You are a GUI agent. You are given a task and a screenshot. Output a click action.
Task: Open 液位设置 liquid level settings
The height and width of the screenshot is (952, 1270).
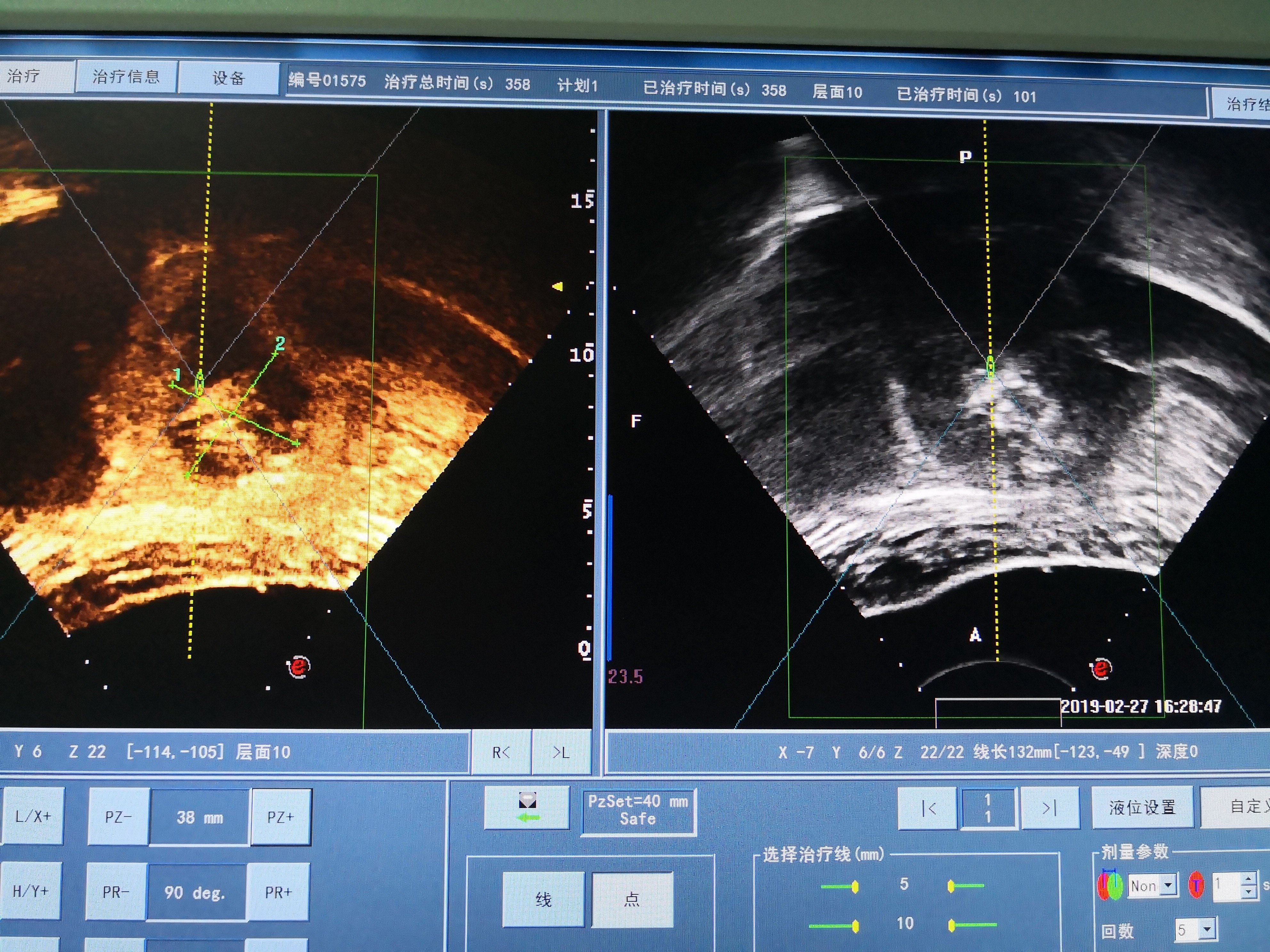pyautogui.click(x=1143, y=807)
